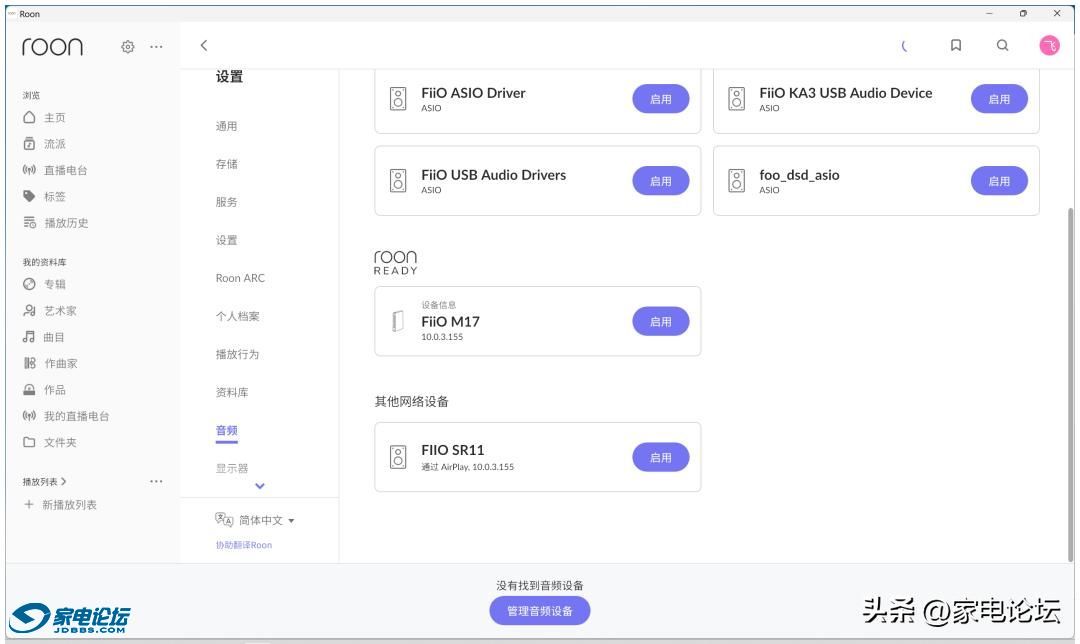Open the 显示器 settings tab
1080x644 pixels.
[232, 468]
